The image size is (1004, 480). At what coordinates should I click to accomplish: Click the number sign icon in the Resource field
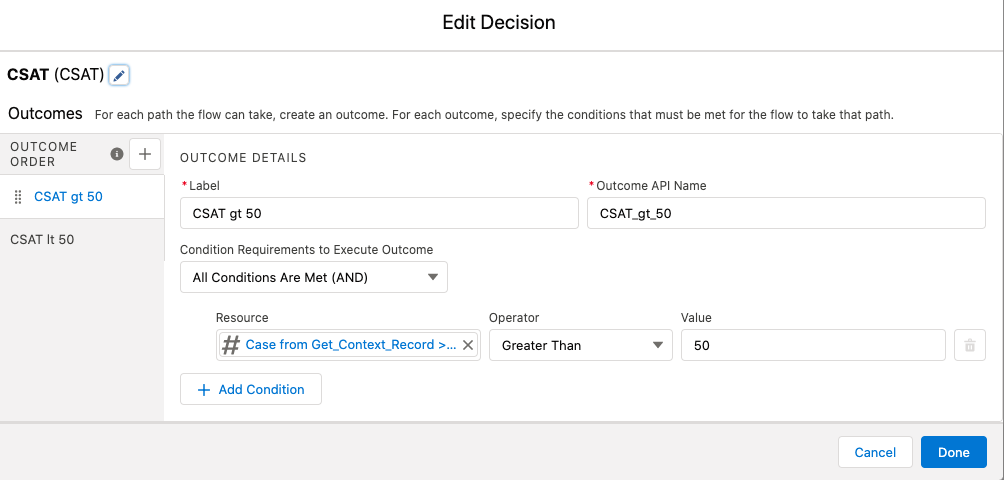[231, 345]
